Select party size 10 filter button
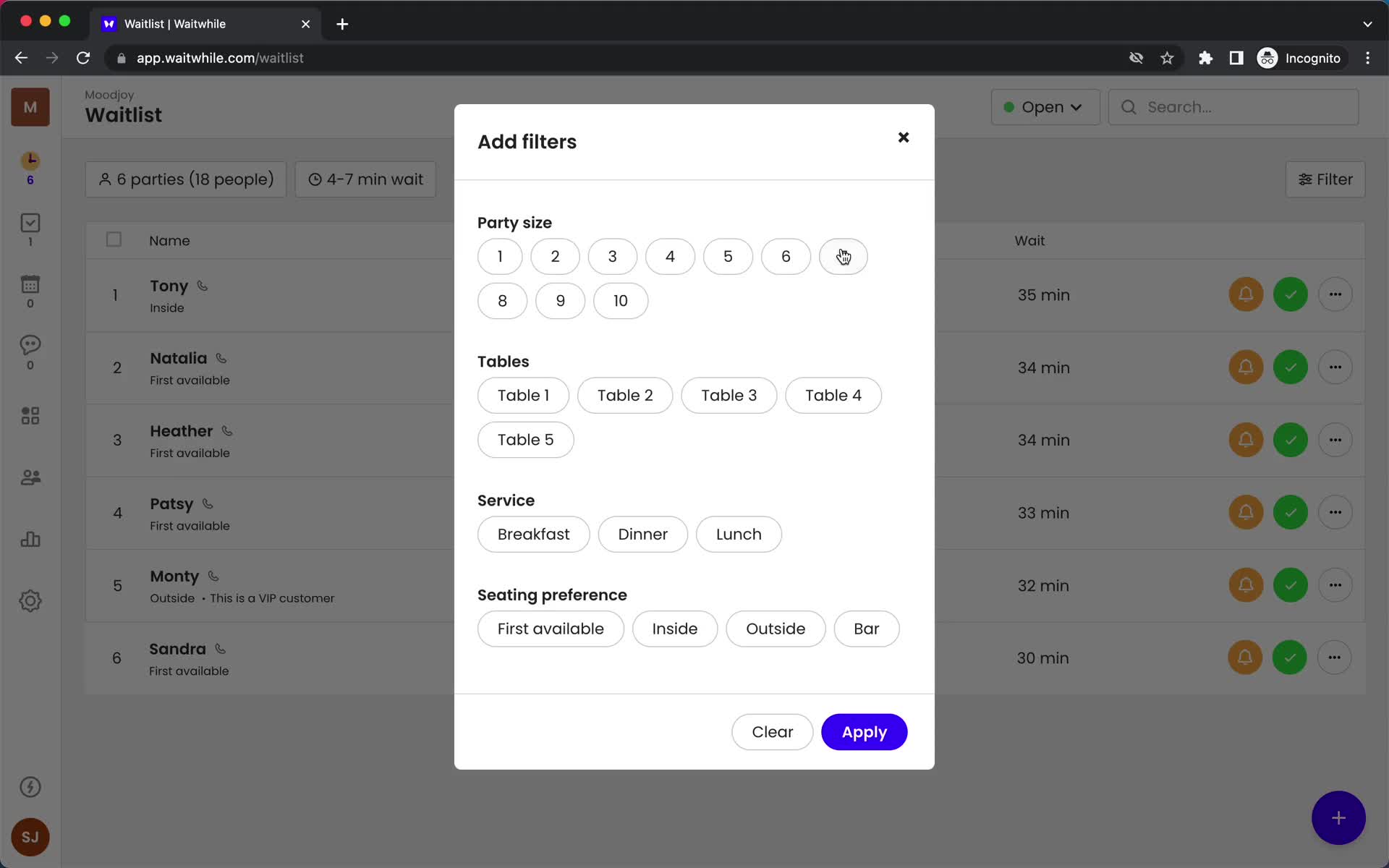Screen dimensions: 1389x868 coord(619,300)
